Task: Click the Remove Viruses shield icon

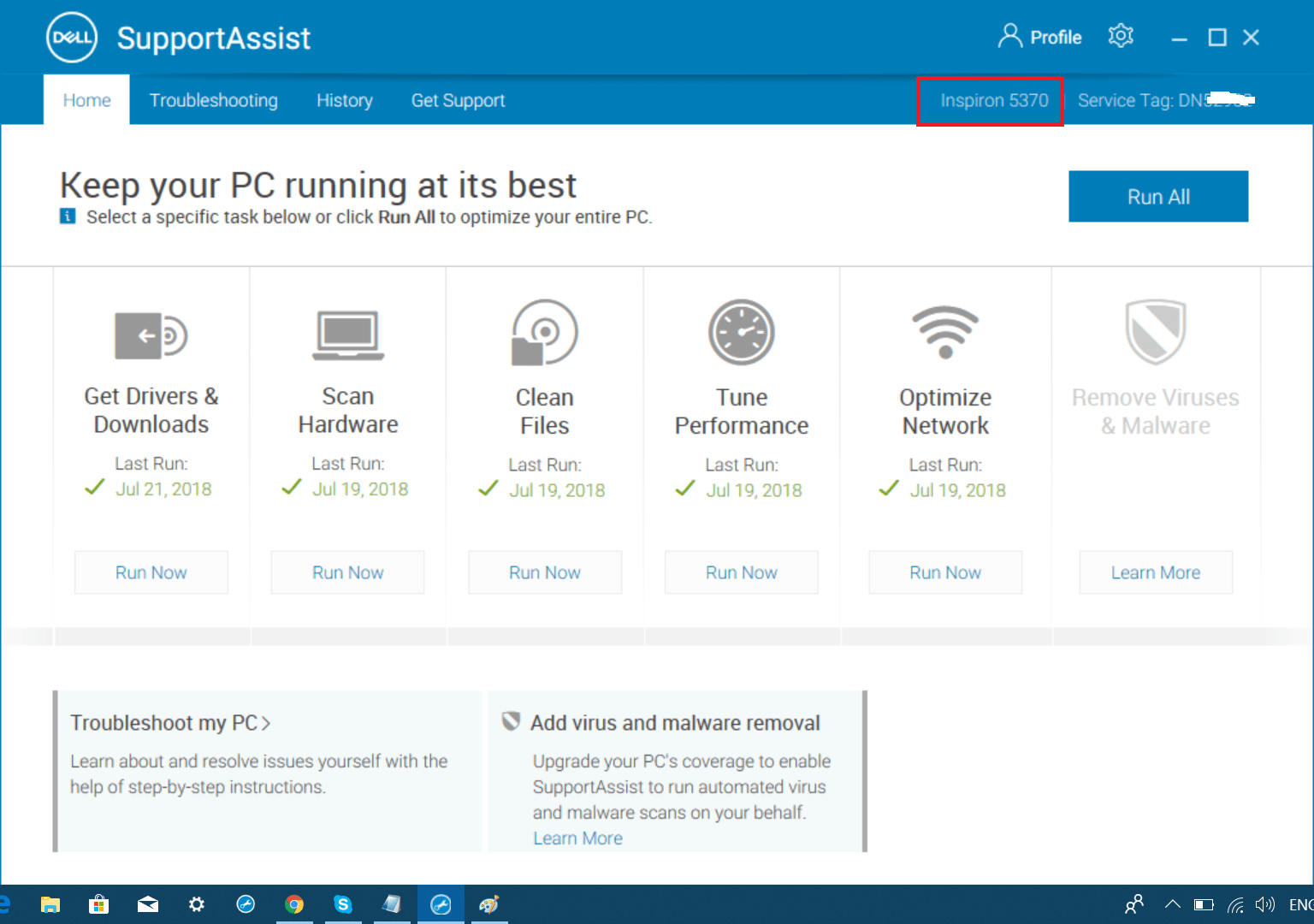Action: [x=1156, y=332]
